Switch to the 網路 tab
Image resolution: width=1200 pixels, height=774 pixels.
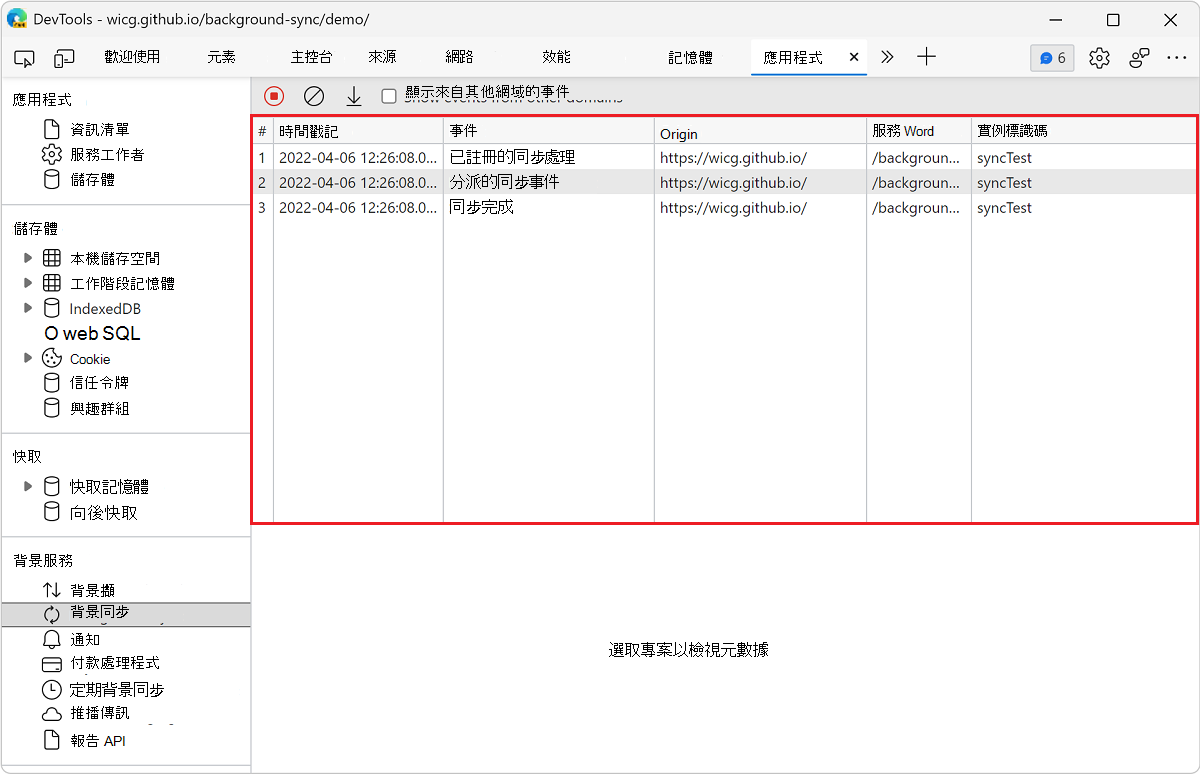(x=458, y=57)
